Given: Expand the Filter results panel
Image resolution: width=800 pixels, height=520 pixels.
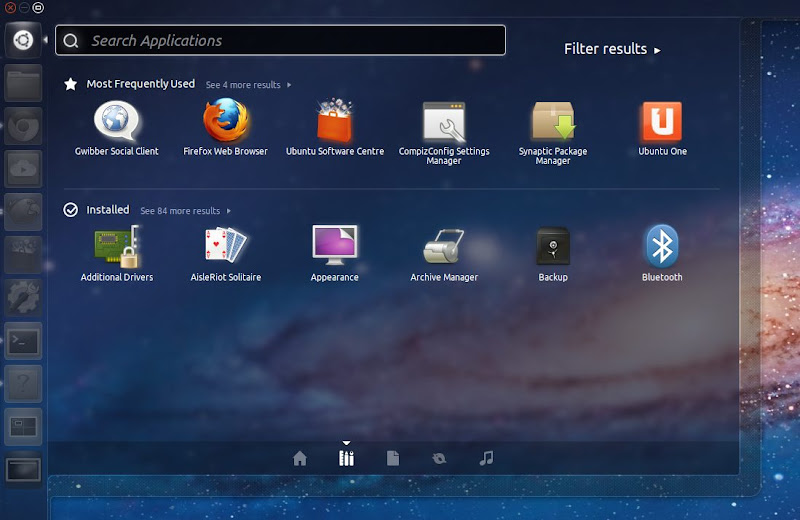Looking at the screenshot, I should pos(612,49).
